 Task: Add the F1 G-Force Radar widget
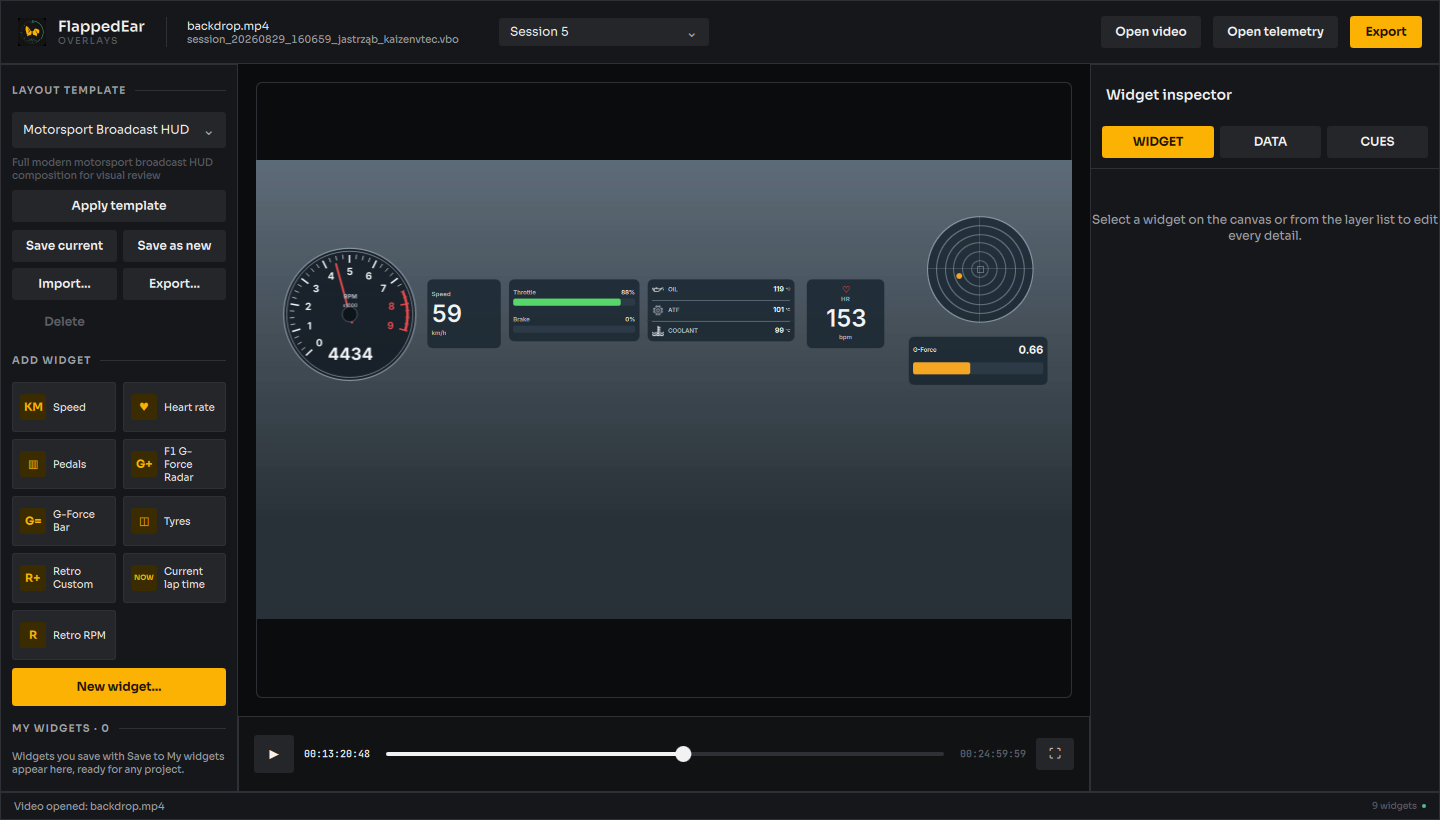pyautogui.click(x=174, y=464)
